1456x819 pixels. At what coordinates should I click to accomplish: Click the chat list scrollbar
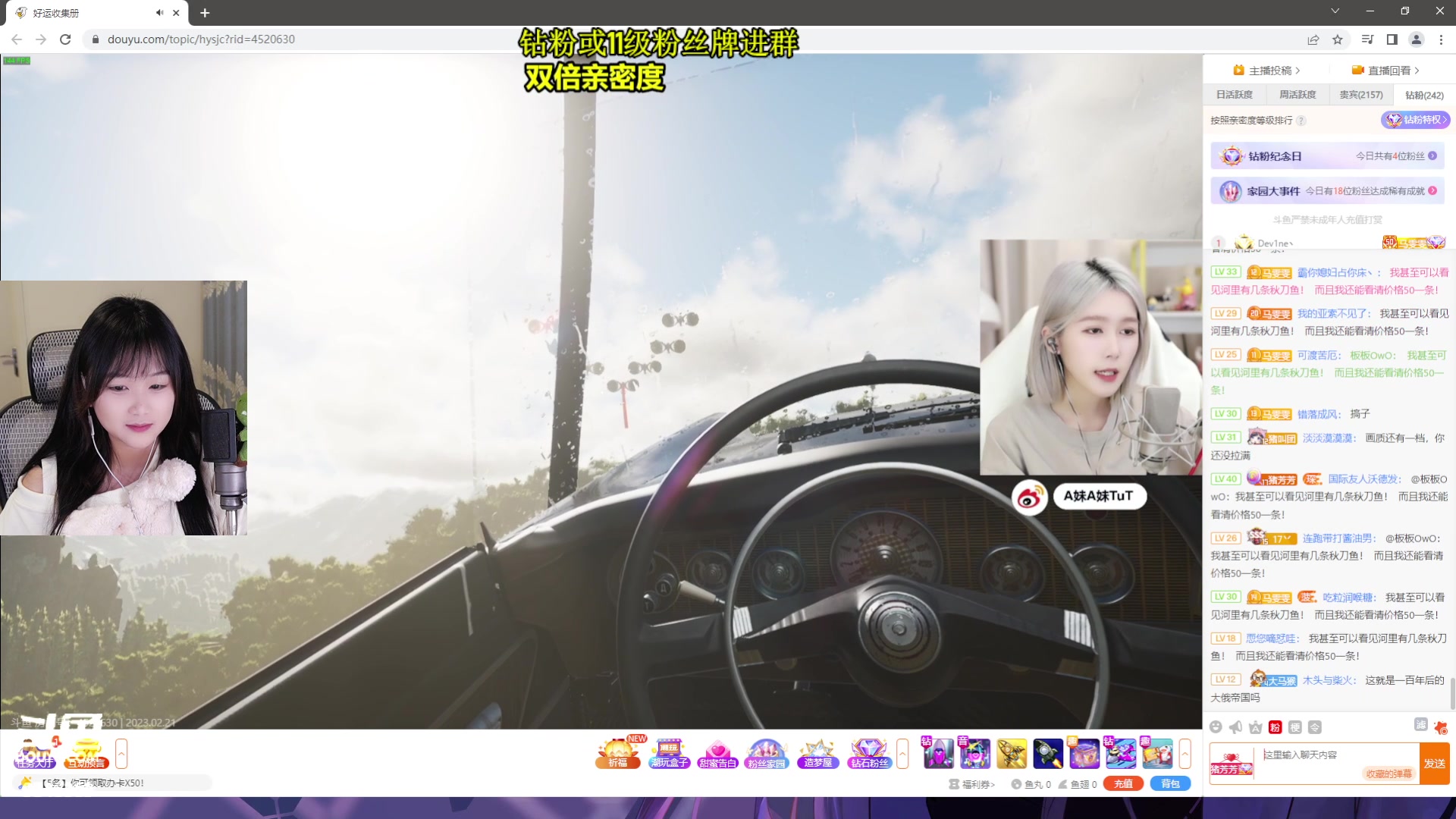click(1452, 694)
